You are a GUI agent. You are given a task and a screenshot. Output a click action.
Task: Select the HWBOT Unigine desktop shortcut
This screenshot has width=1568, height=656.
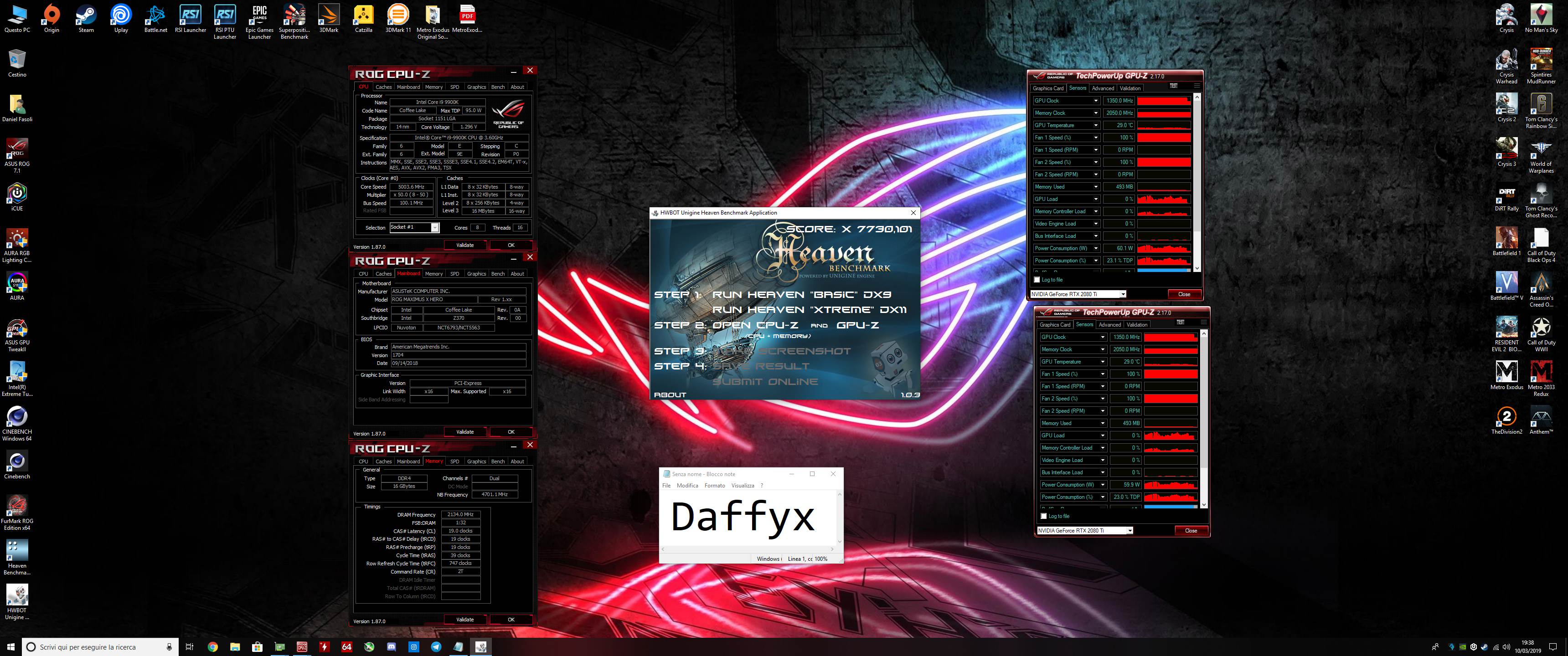point(17,603)
